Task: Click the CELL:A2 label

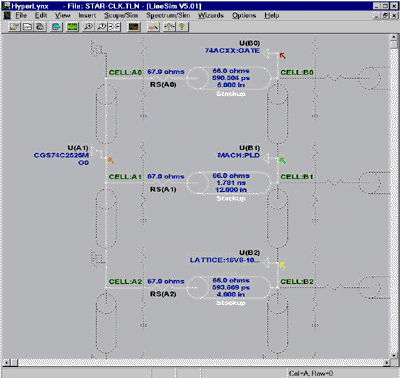Action: click(125, 282)
